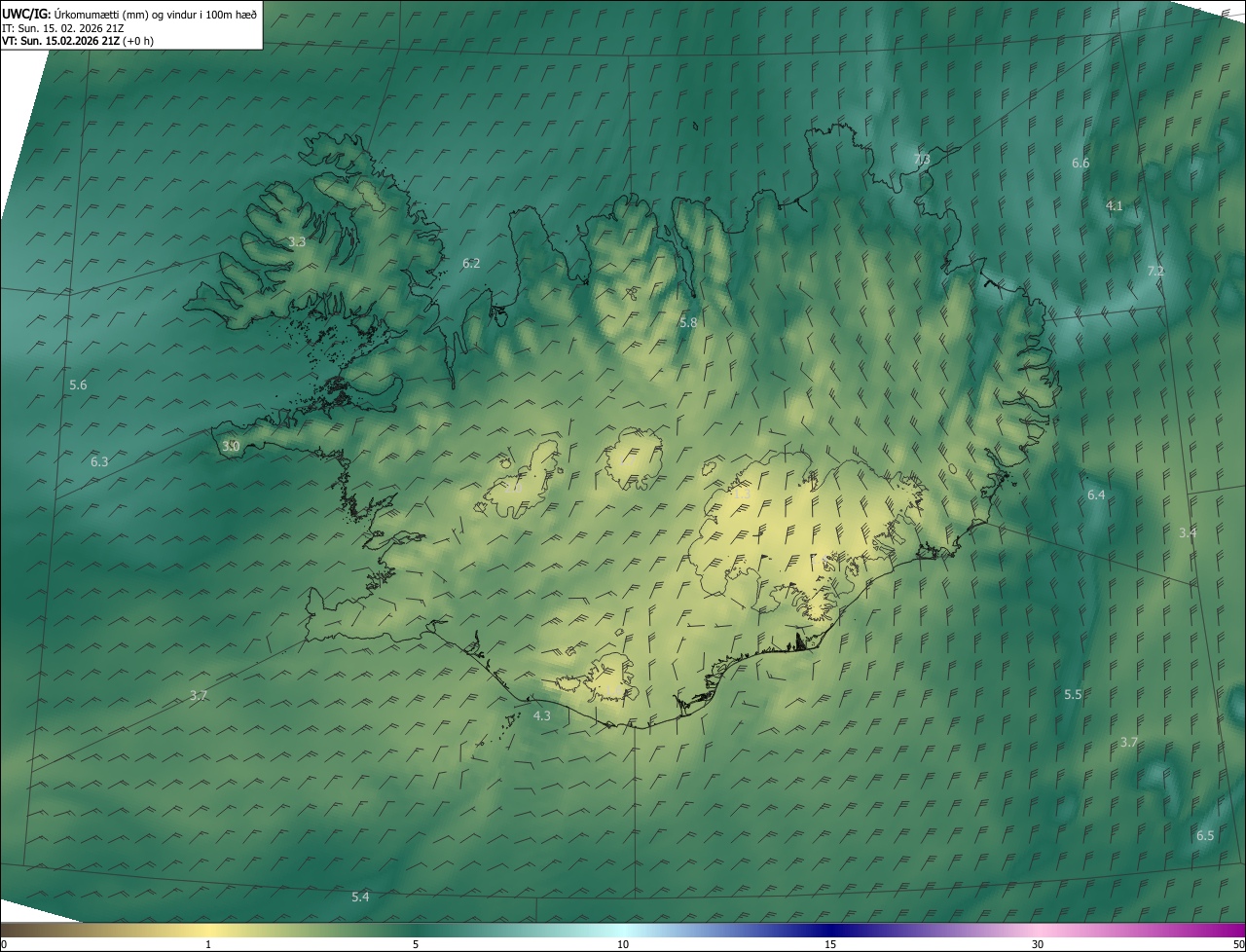
Task: Click the 15 tick on the colour scale
Action: pyautogui.click(x=830, y=944)
